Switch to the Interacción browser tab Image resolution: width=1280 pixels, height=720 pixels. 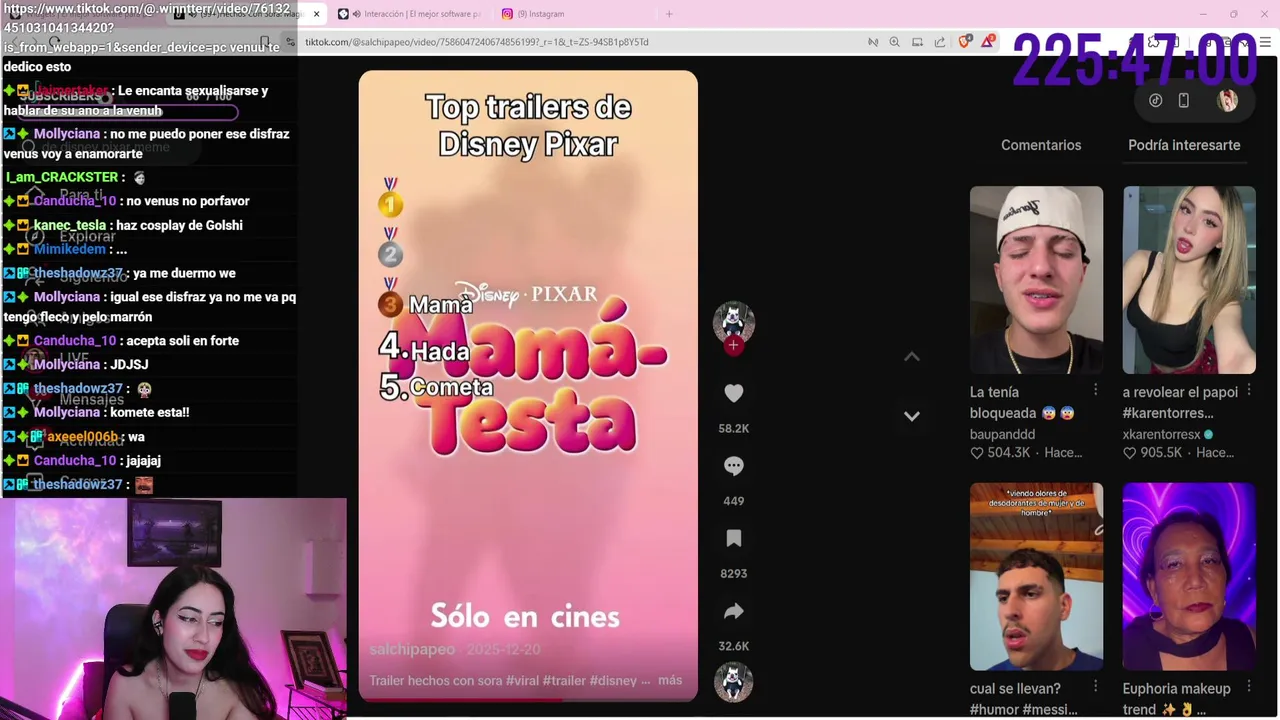(x=410, y=14)
